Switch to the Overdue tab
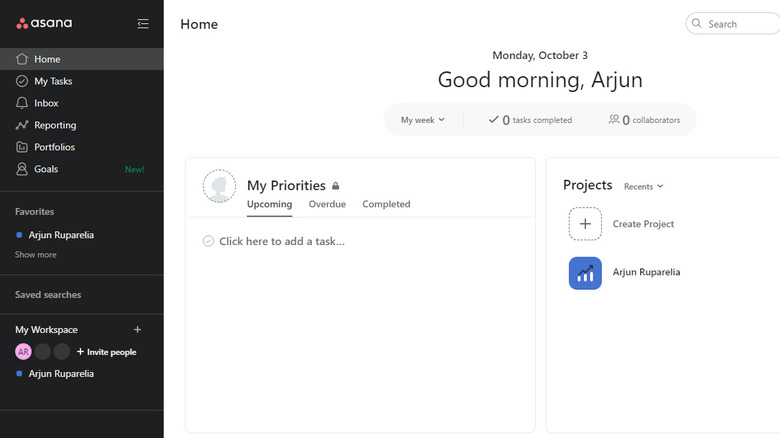Image resolution: width=780 pixels, height=438 pixels. [327, 204]
